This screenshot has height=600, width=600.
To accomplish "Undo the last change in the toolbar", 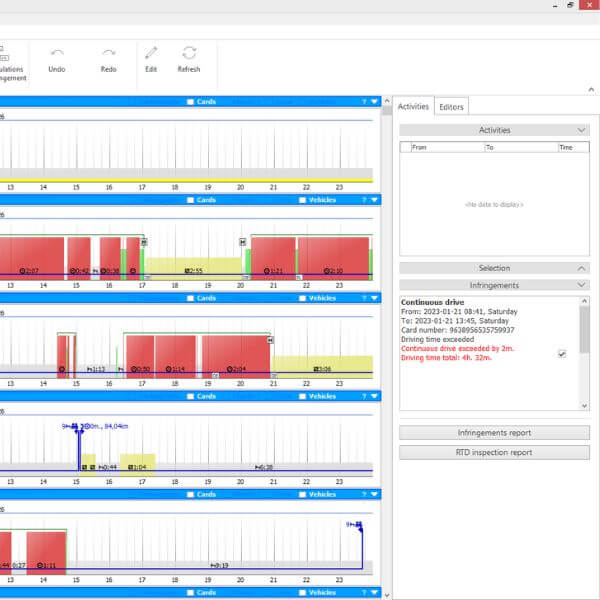I will (57, 60).
